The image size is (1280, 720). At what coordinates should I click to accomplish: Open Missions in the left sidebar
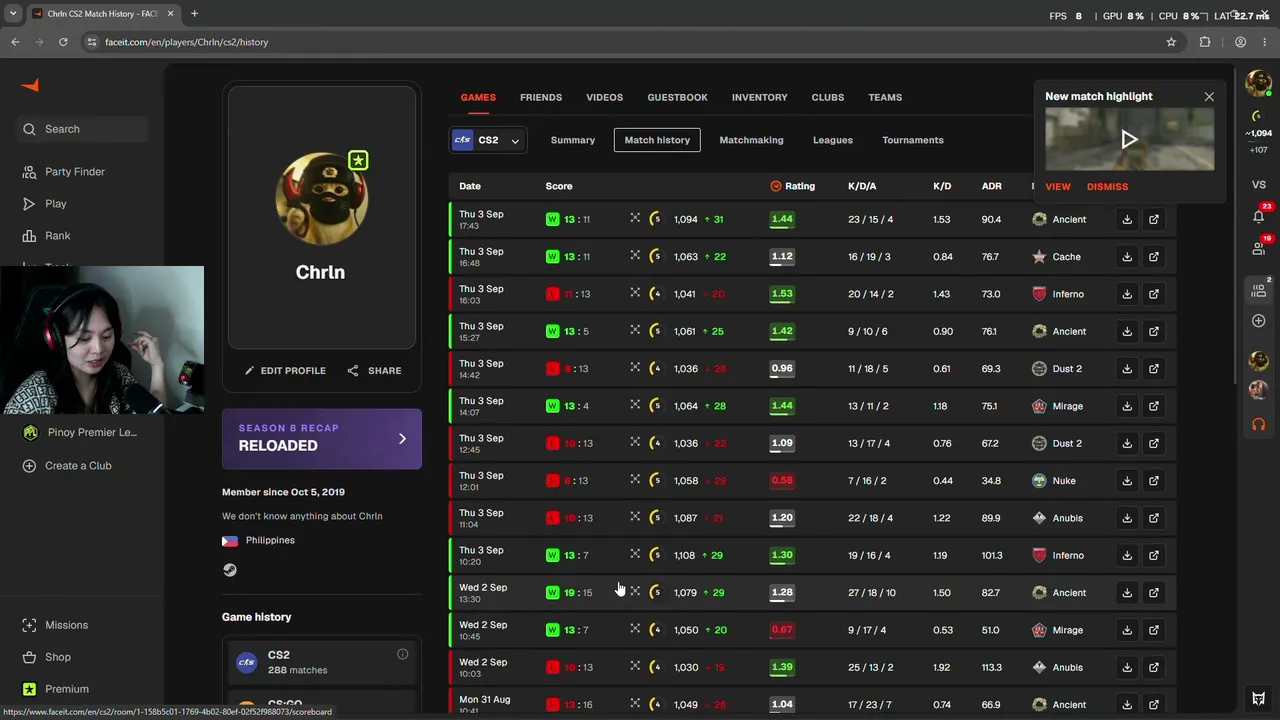coord(67,625)
